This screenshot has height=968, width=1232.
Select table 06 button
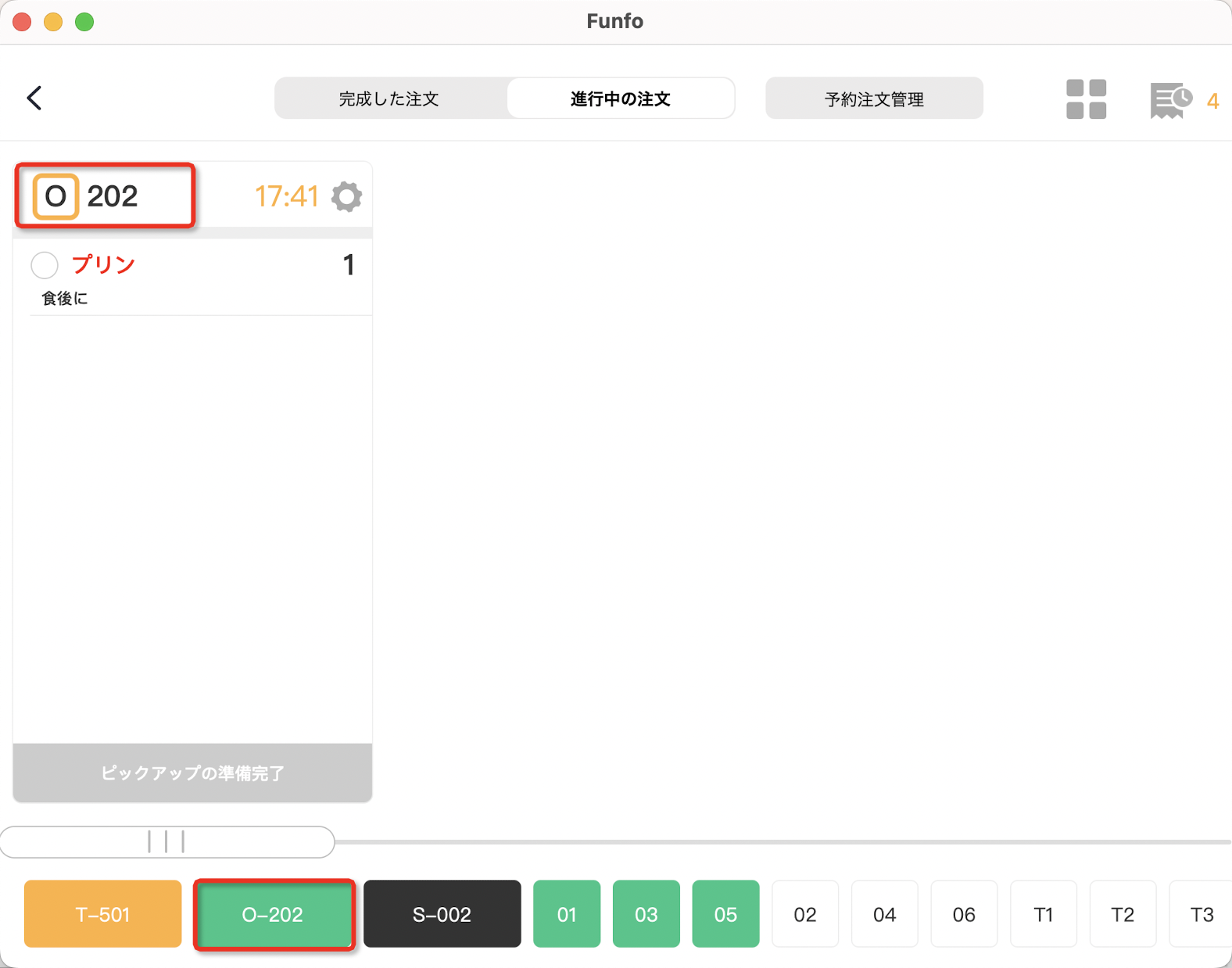pos(964,914)
